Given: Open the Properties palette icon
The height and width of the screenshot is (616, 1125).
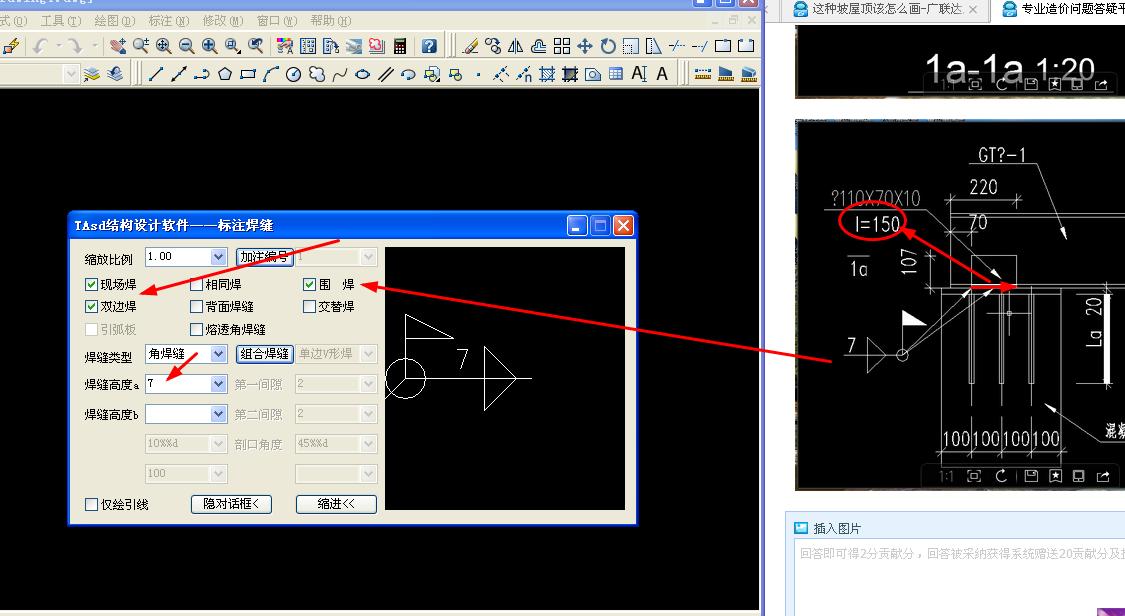Looking at the screenshot, I should pos(284,46).
